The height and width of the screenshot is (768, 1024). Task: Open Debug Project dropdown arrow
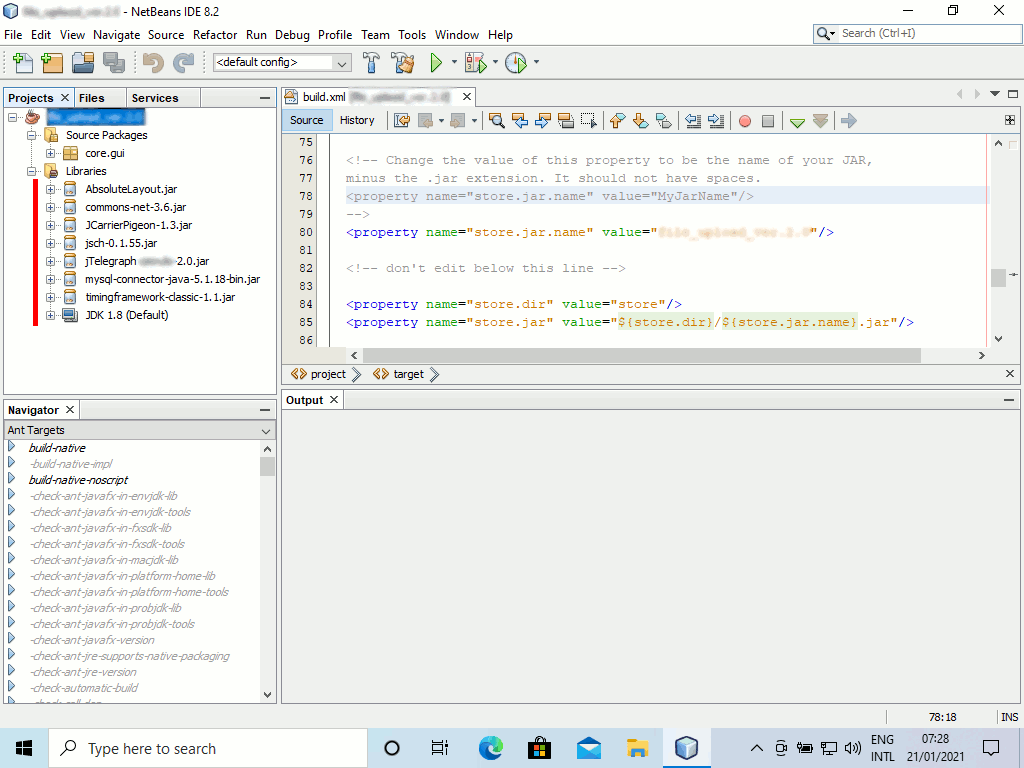click(x=495, y=62)
